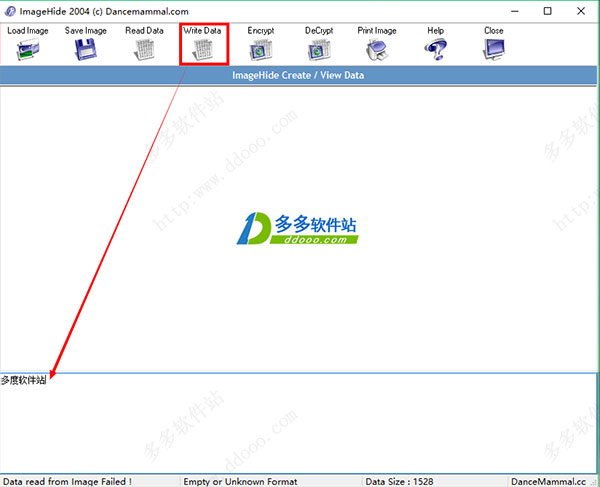Click the Print Image printer icon
600x487 pixels.
coord(377,50)
